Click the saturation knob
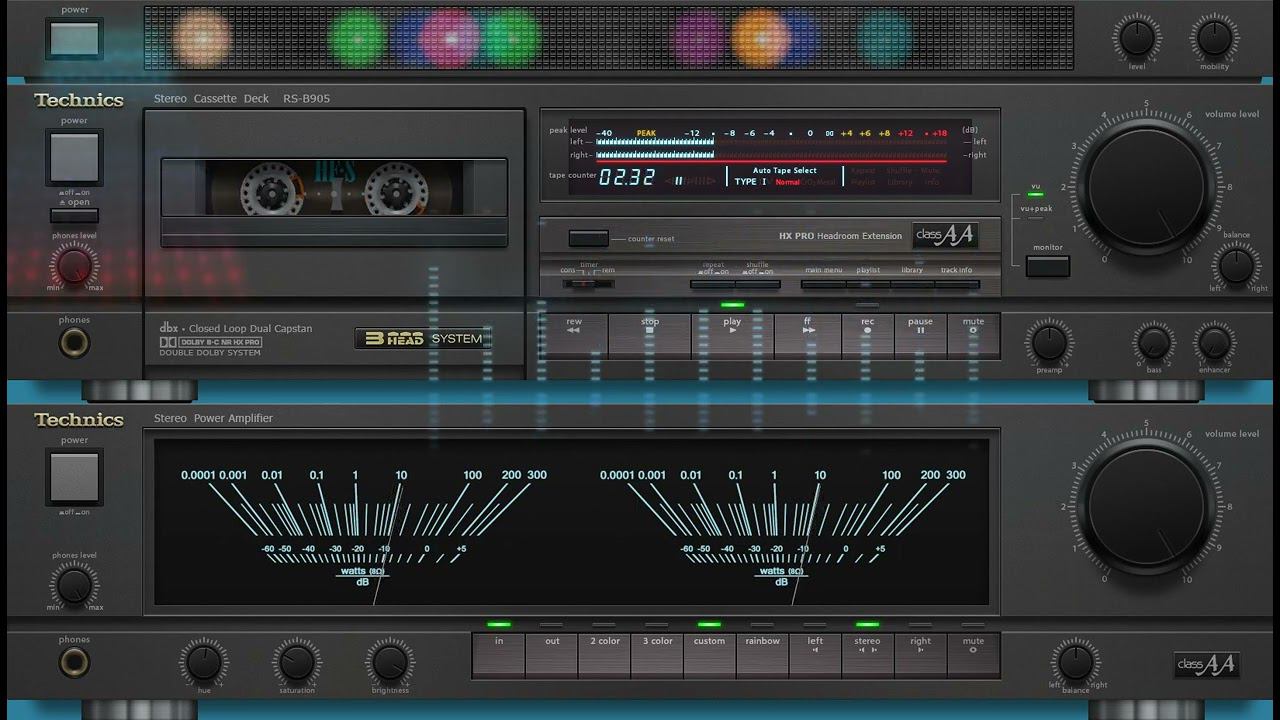 (296, 663)
